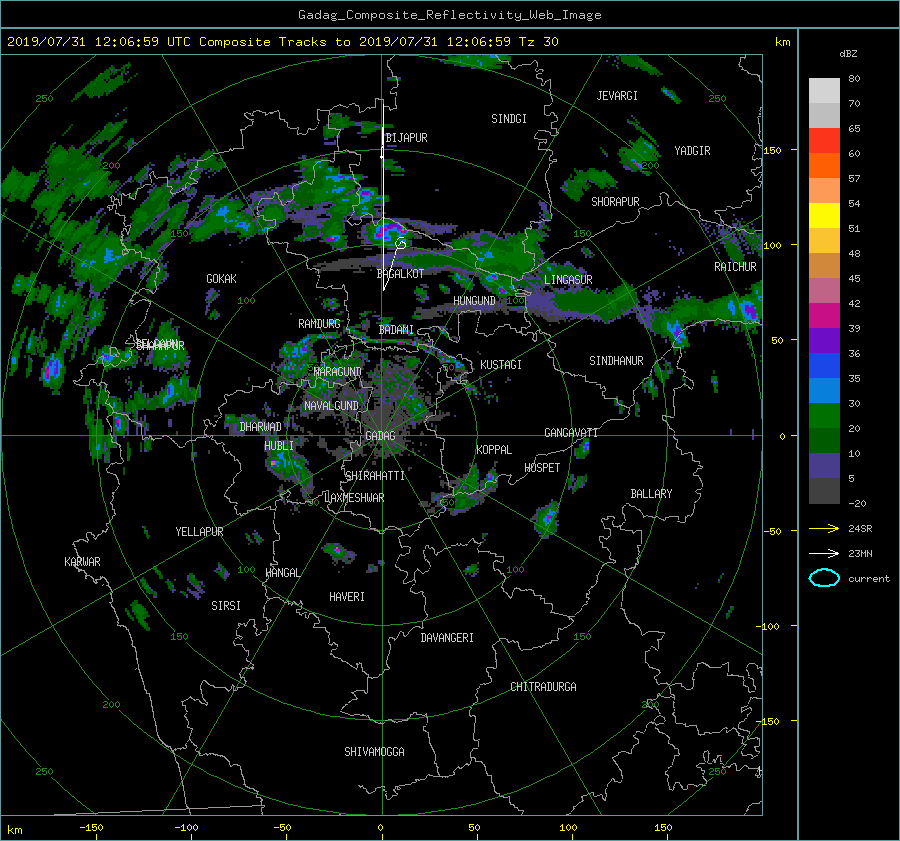Select the SHIRAHATTI label

375,476
